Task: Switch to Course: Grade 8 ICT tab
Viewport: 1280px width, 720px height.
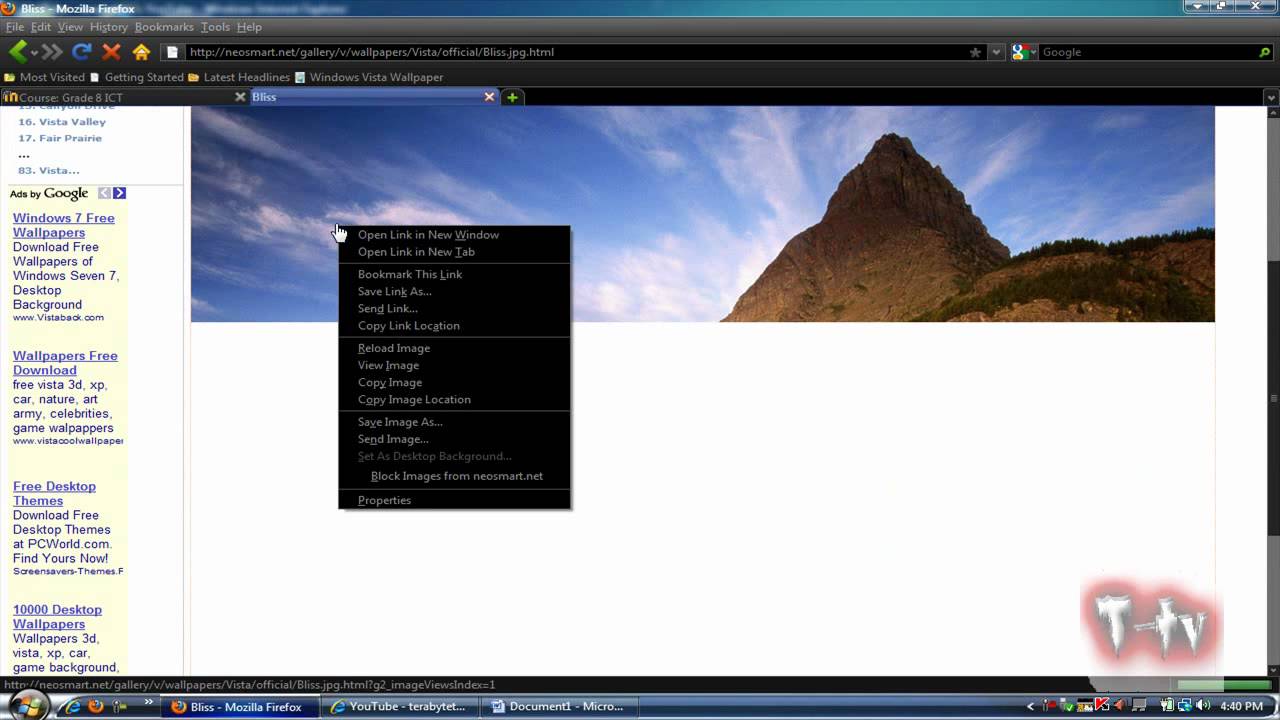Action: [124, 97]
